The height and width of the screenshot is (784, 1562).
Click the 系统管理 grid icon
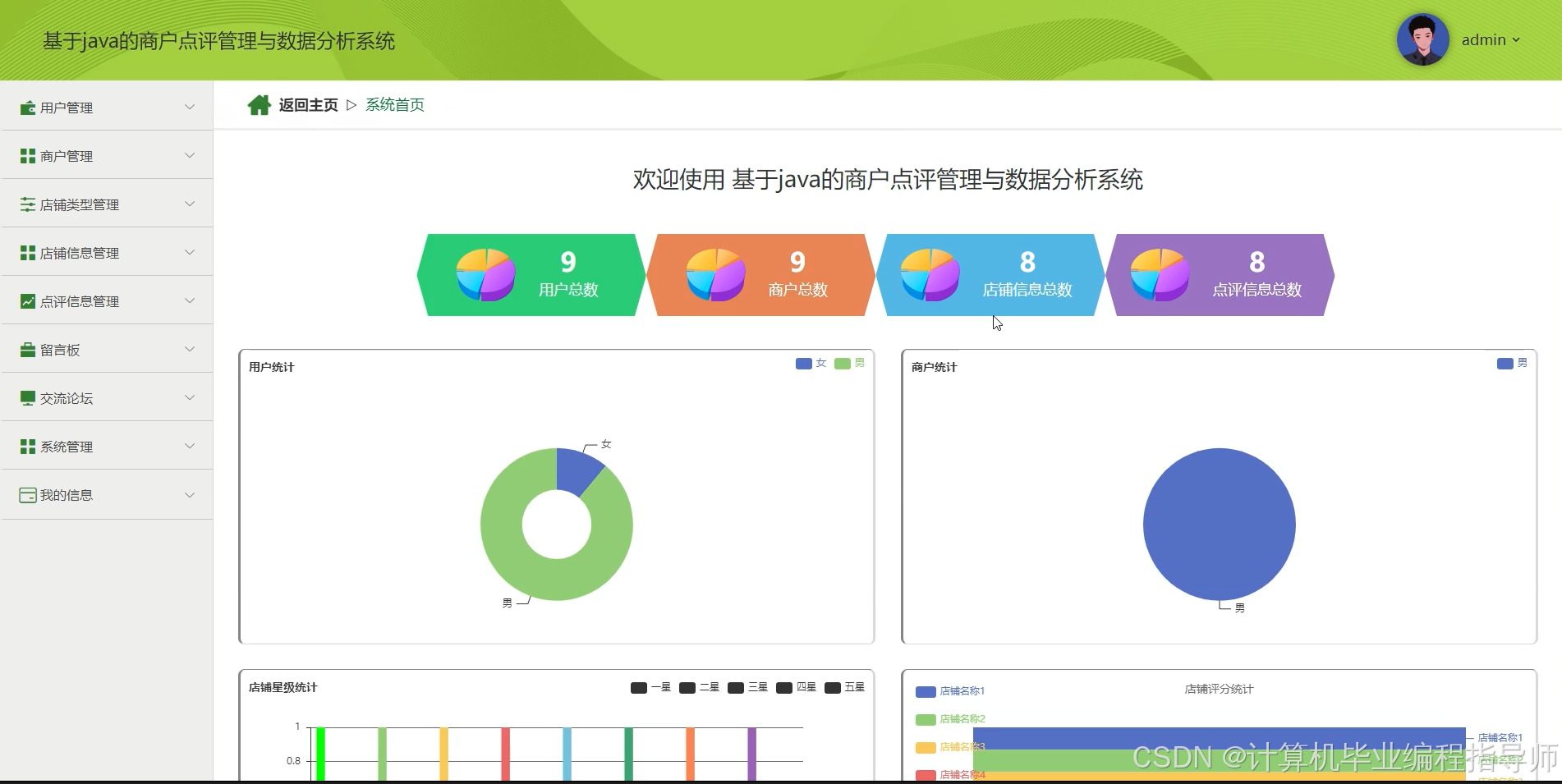[x=28, y=447]
